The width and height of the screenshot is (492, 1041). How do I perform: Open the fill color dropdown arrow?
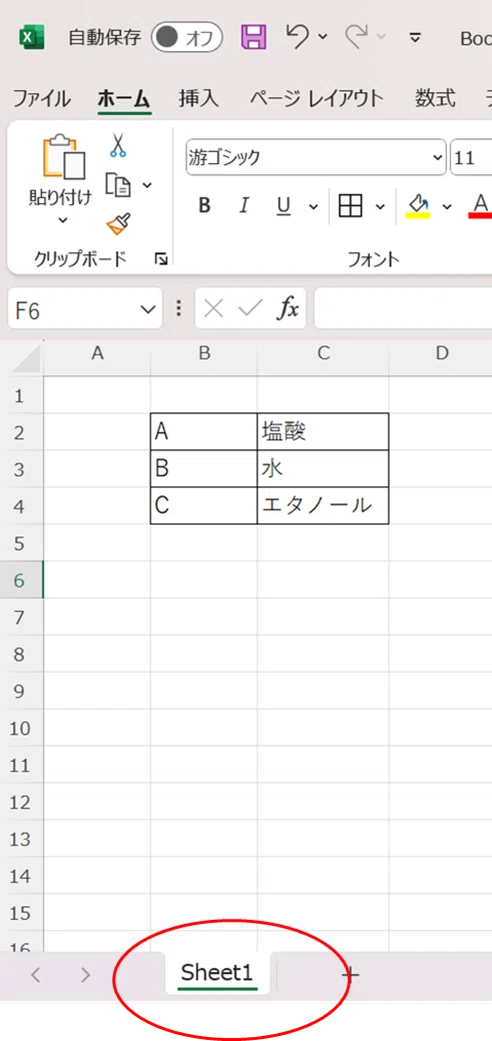(447, 206)
